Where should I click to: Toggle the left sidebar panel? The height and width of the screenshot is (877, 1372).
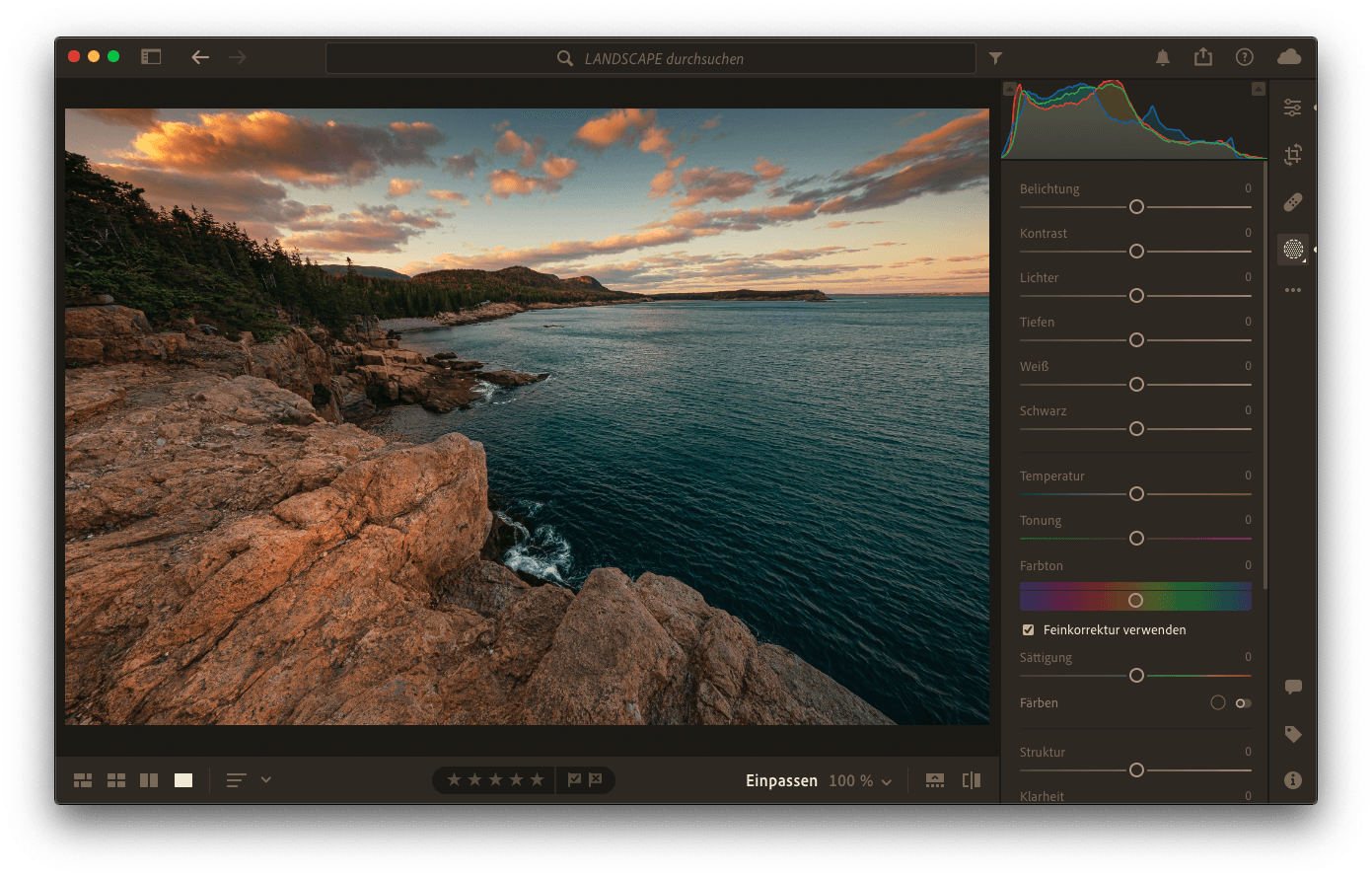(x=151, y=57)
